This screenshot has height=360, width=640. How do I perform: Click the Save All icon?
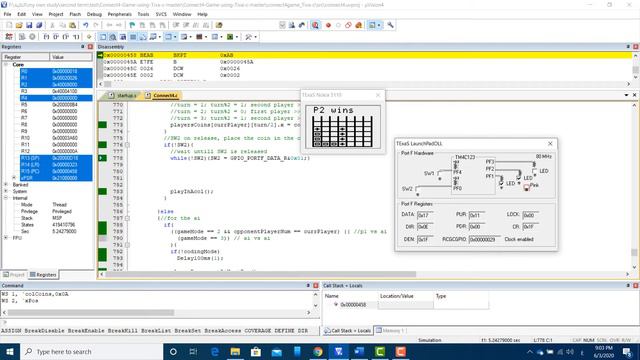(x=39, y=25)
